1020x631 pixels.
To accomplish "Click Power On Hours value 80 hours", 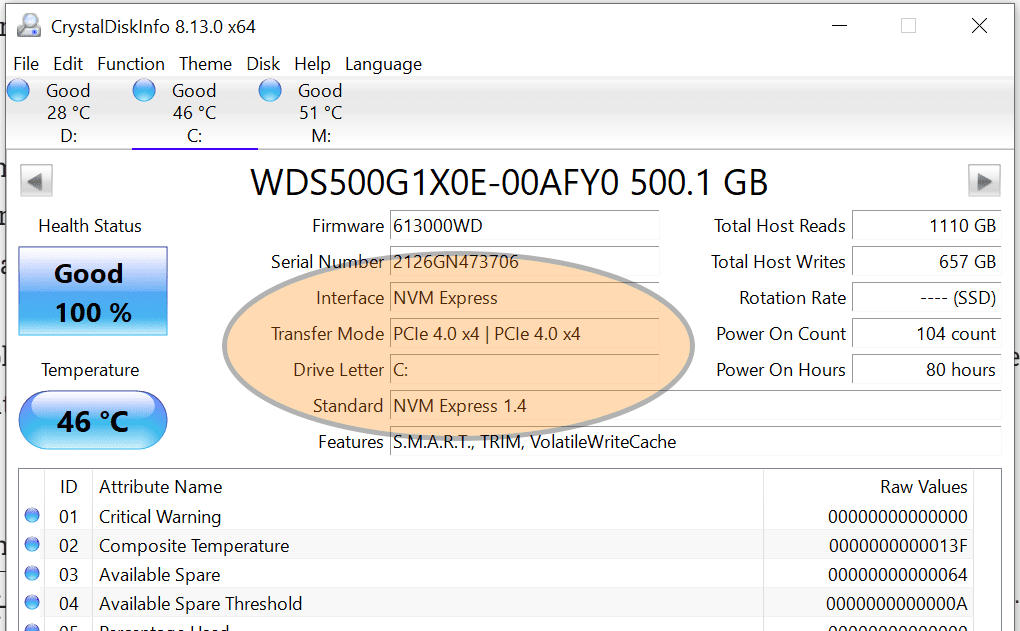I will pyautogui.click(x=926, y=369).
